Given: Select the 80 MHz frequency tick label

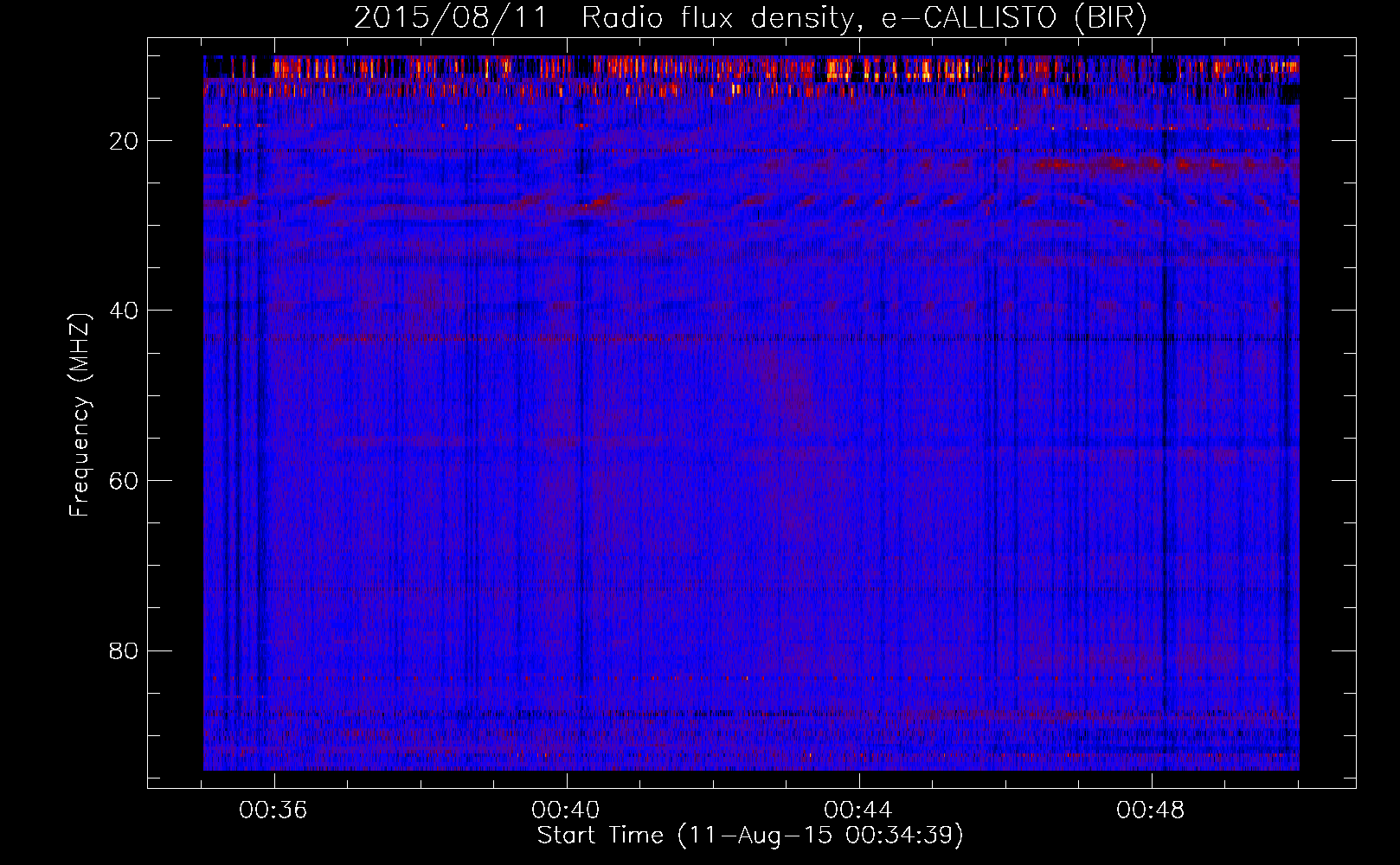Looking at the screenshot, I should (124, 650).
